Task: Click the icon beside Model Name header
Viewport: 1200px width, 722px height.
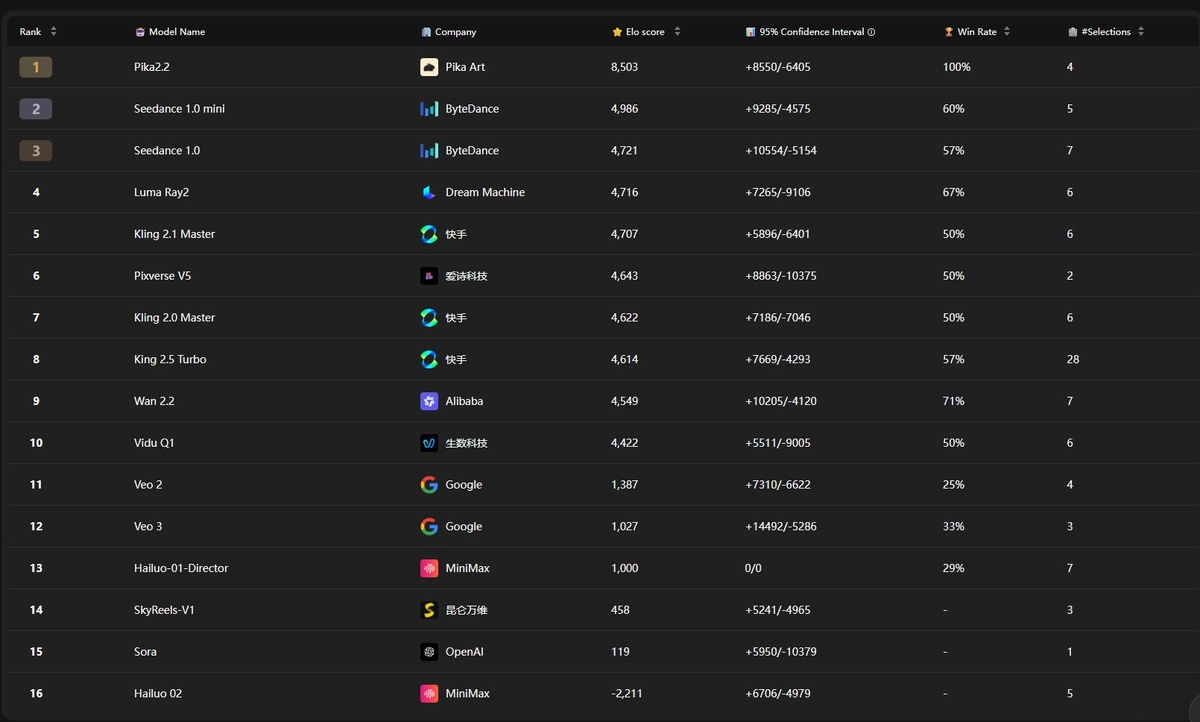Action: (x=140, y=32)
